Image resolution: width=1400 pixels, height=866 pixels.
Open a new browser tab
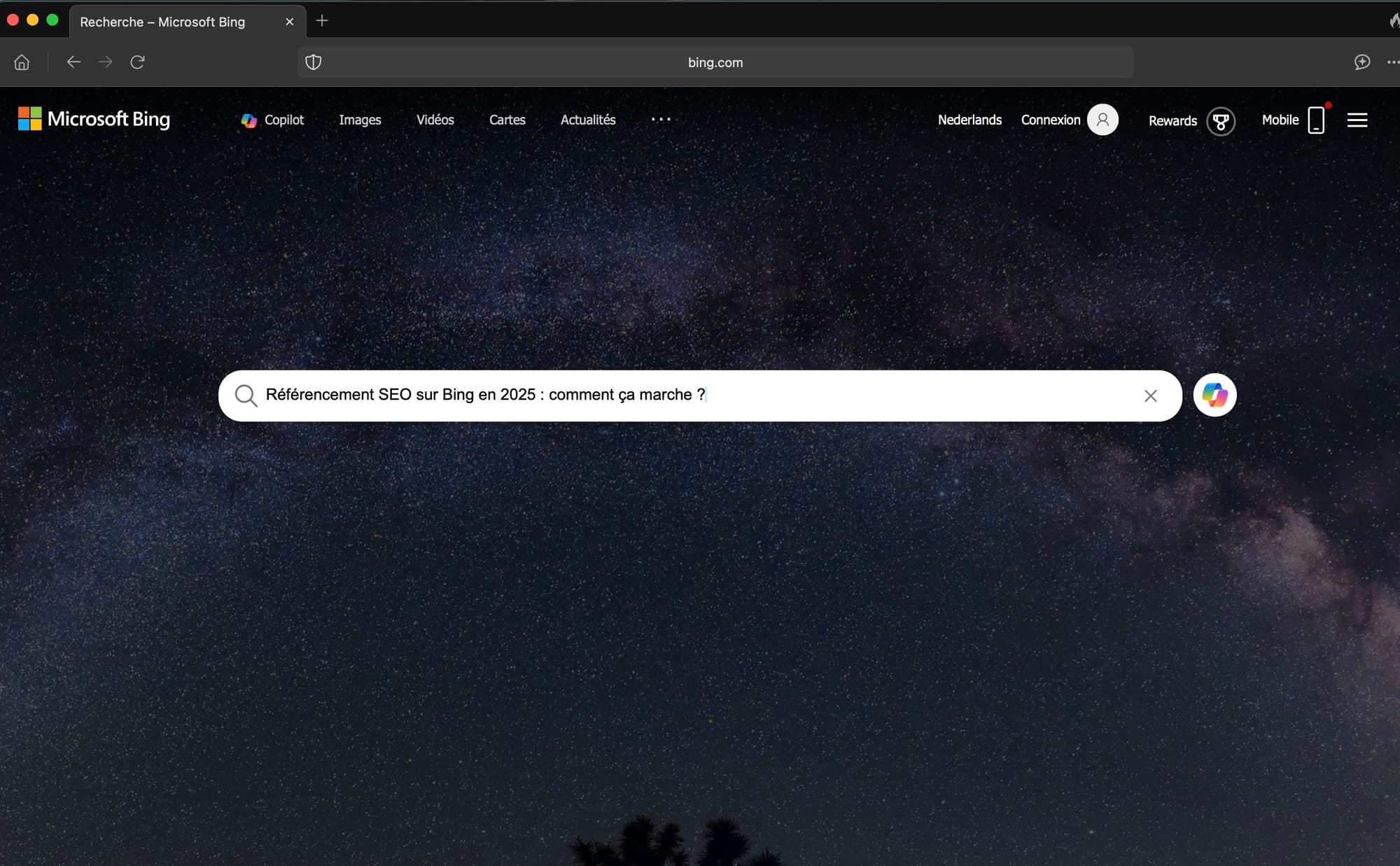pos(322,21)
